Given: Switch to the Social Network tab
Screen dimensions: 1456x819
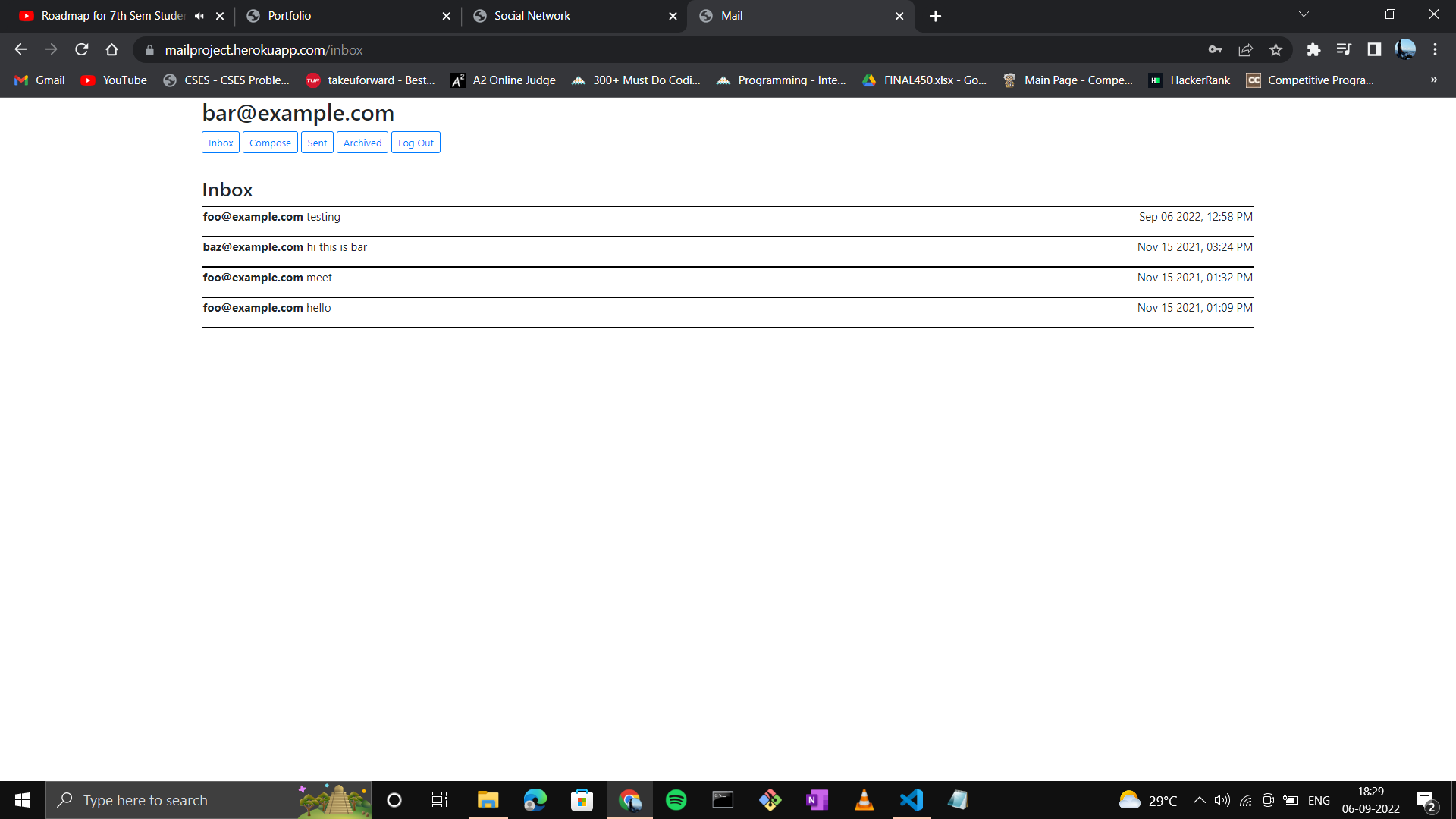Looking at the screenshot, I should coord(531,15).
